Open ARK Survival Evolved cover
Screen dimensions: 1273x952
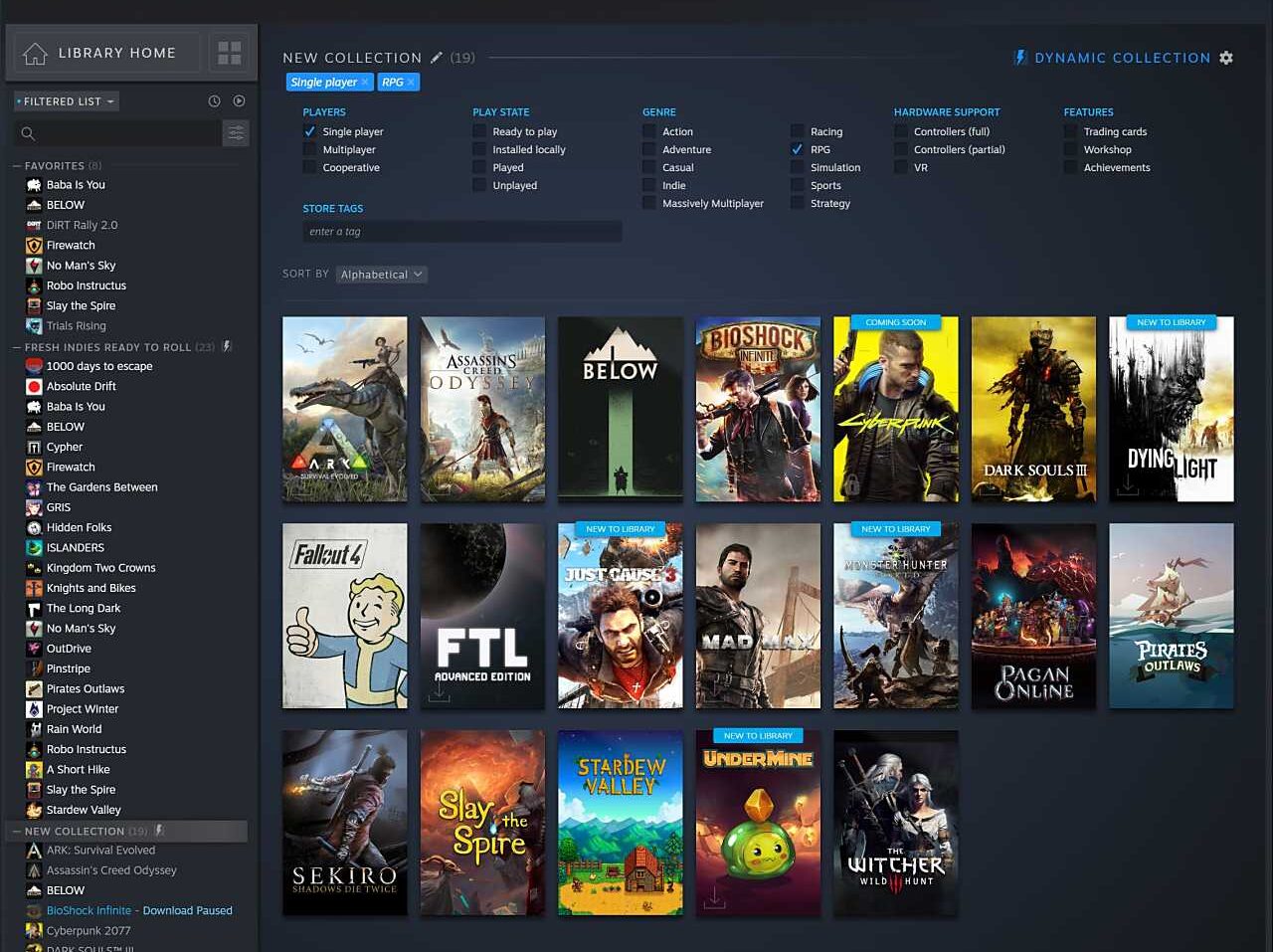tap(345, 409)
